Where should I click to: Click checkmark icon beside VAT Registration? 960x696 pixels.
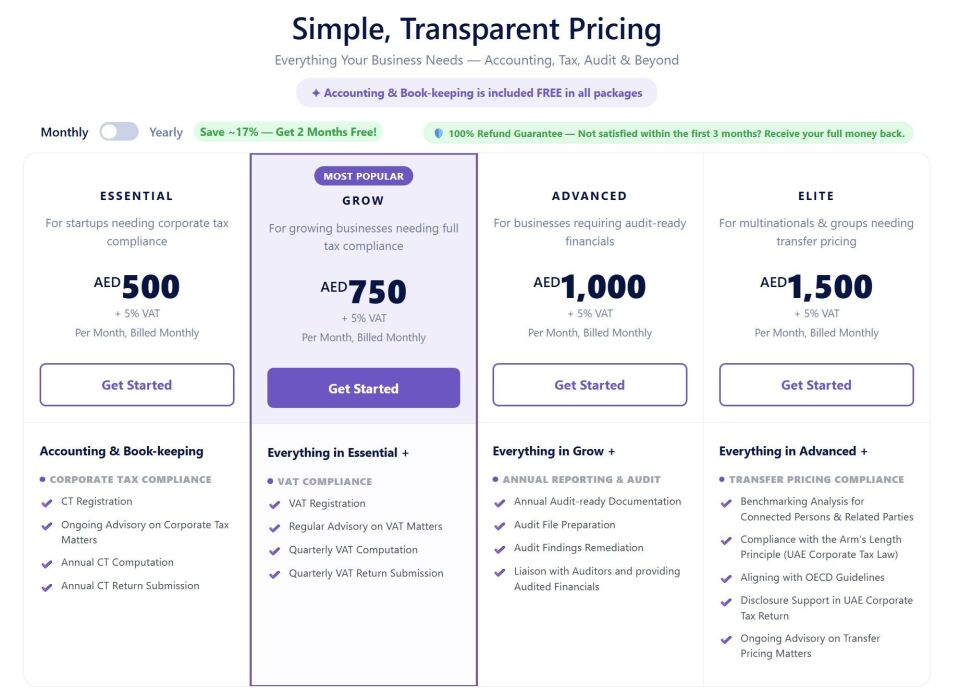pos(275,504)
